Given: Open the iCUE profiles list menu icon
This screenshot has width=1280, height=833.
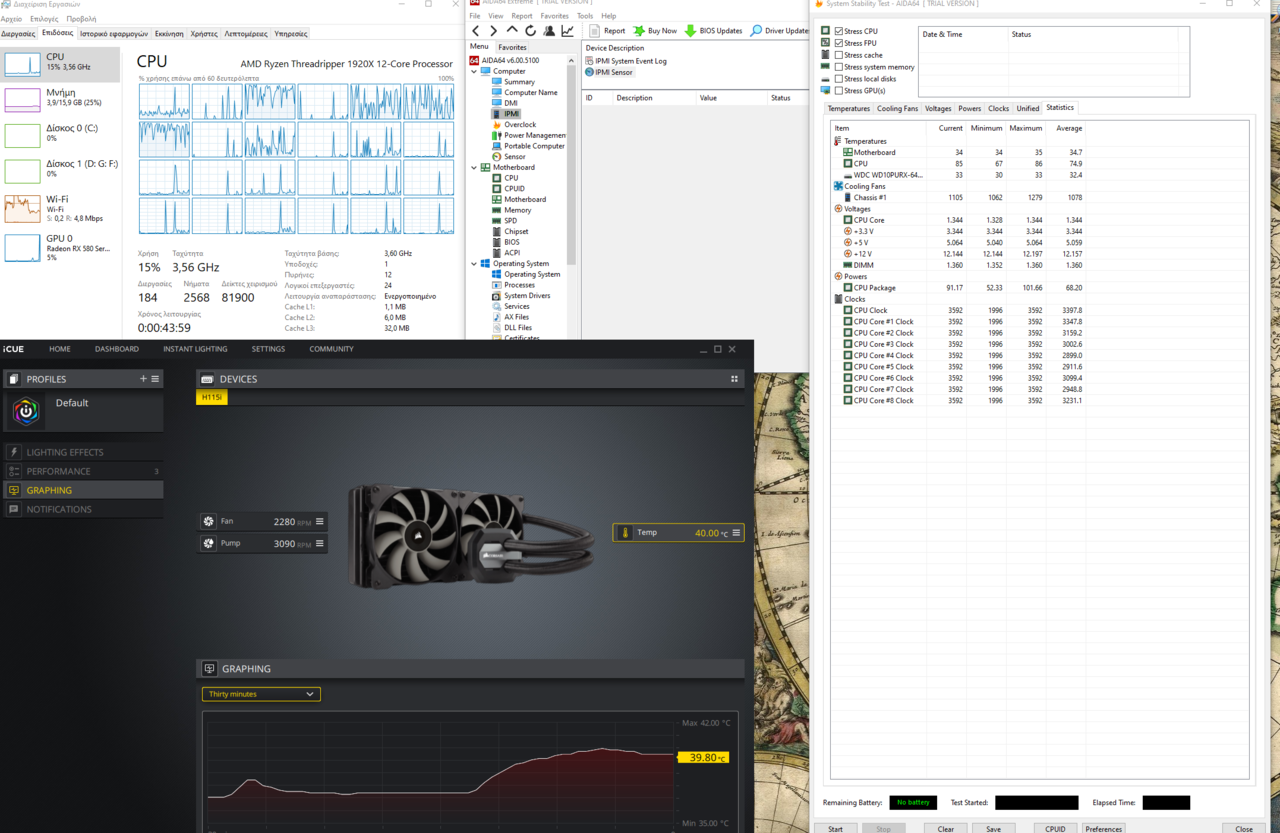Looking at the screenshot, I should click(155, 379).
